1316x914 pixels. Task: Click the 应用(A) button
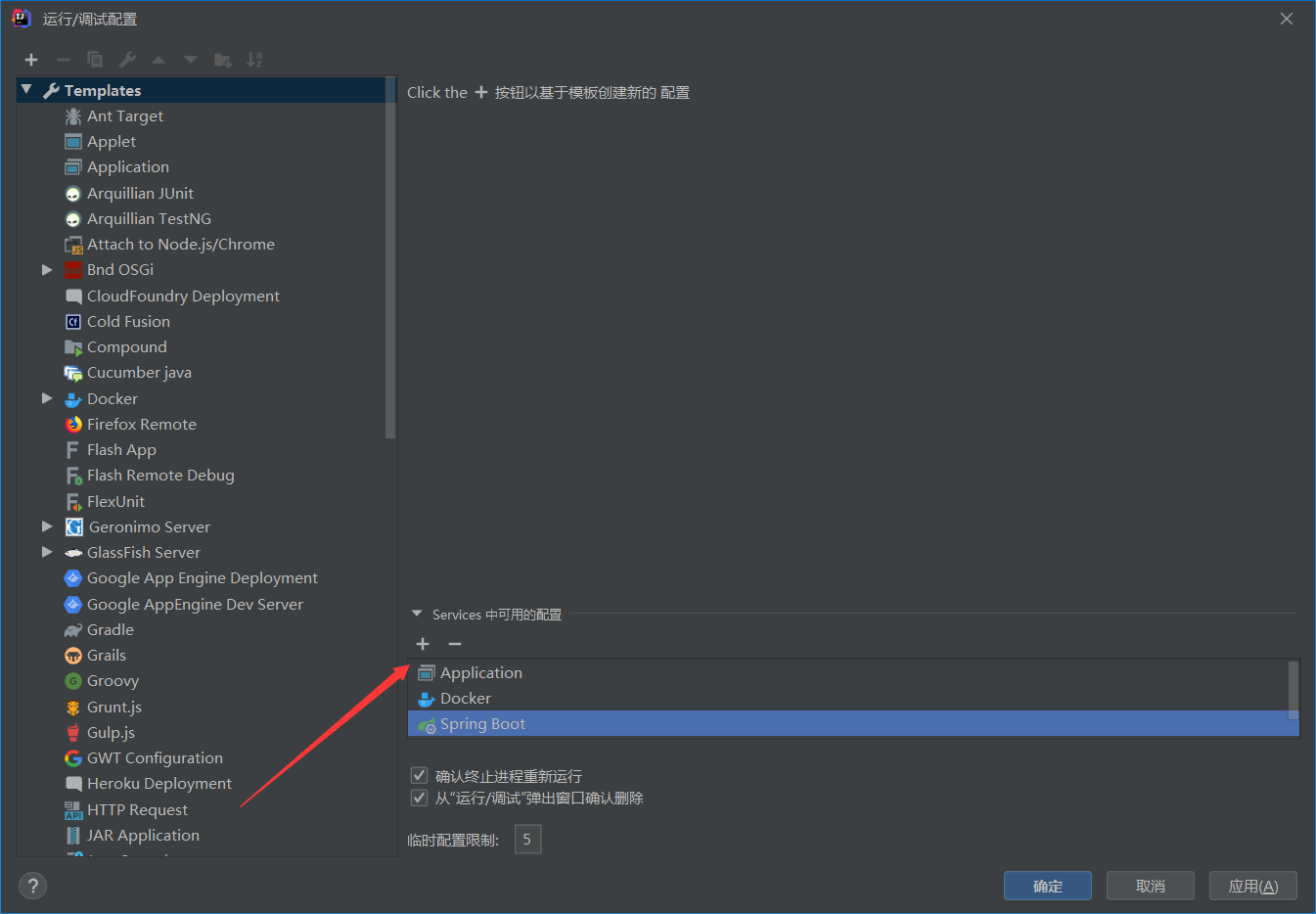[1253, 886]
